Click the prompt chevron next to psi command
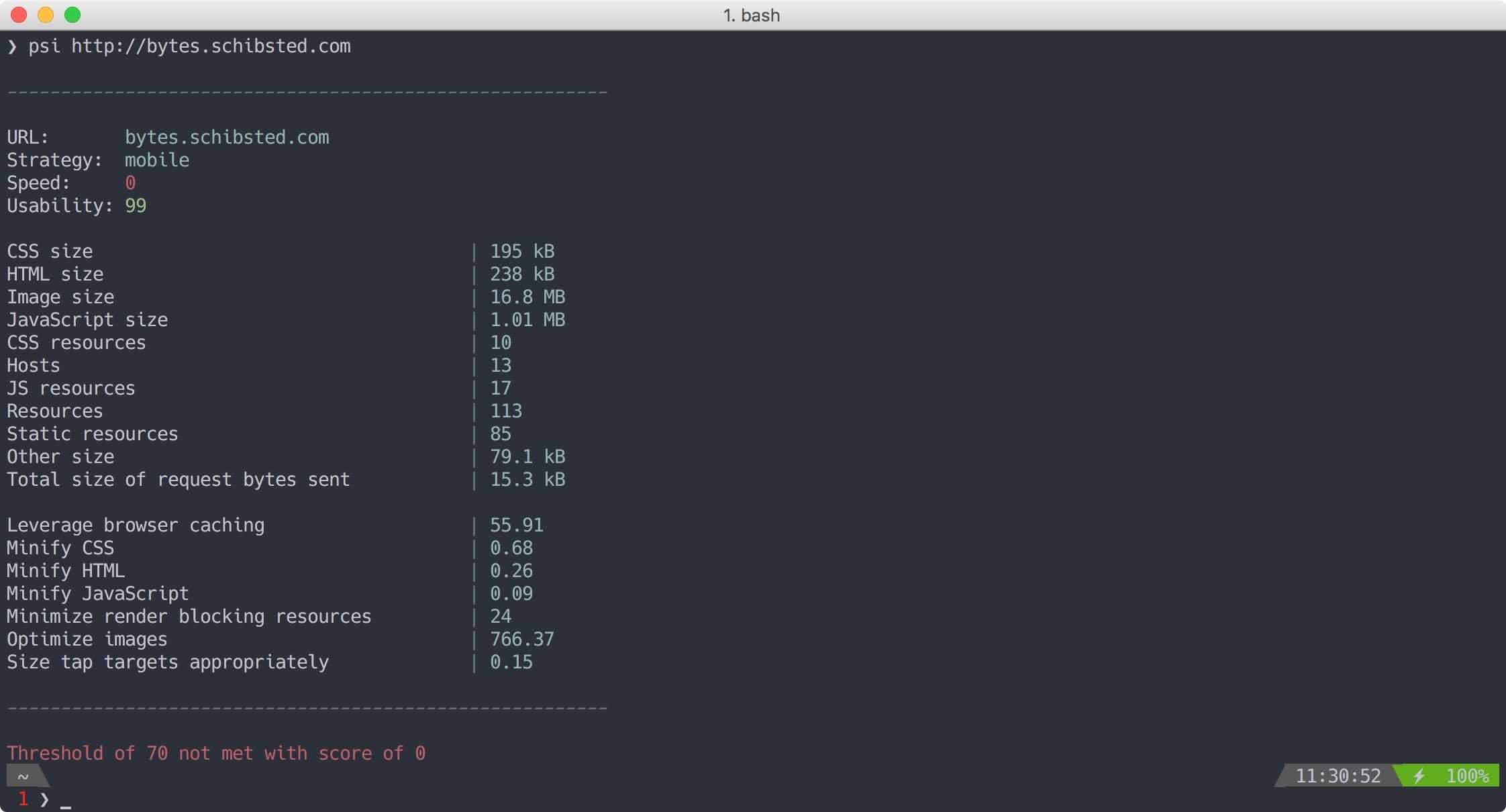The height and width of the screenshot is (812, 1506). pos(12,46)
